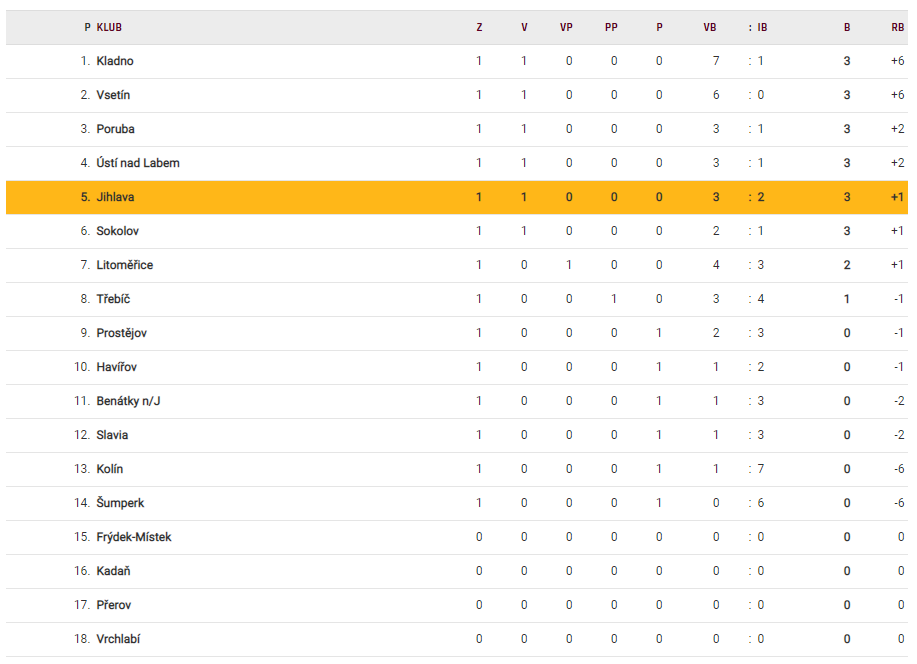Click on the Vsetín team name
This screenshot has height=664, width=917.
click(113, 95)
